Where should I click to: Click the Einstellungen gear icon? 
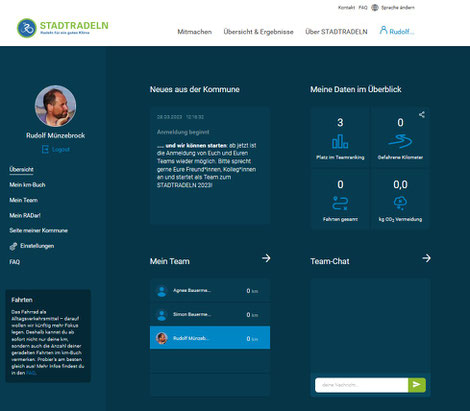[x=13, y=246]
